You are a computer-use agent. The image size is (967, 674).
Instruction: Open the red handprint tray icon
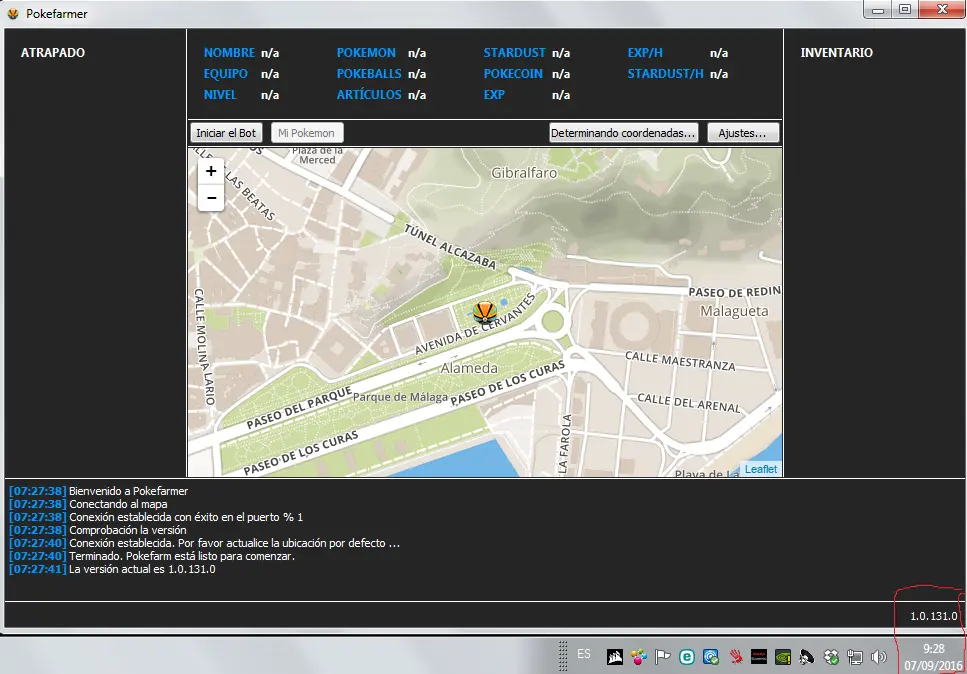pos(735,657)
